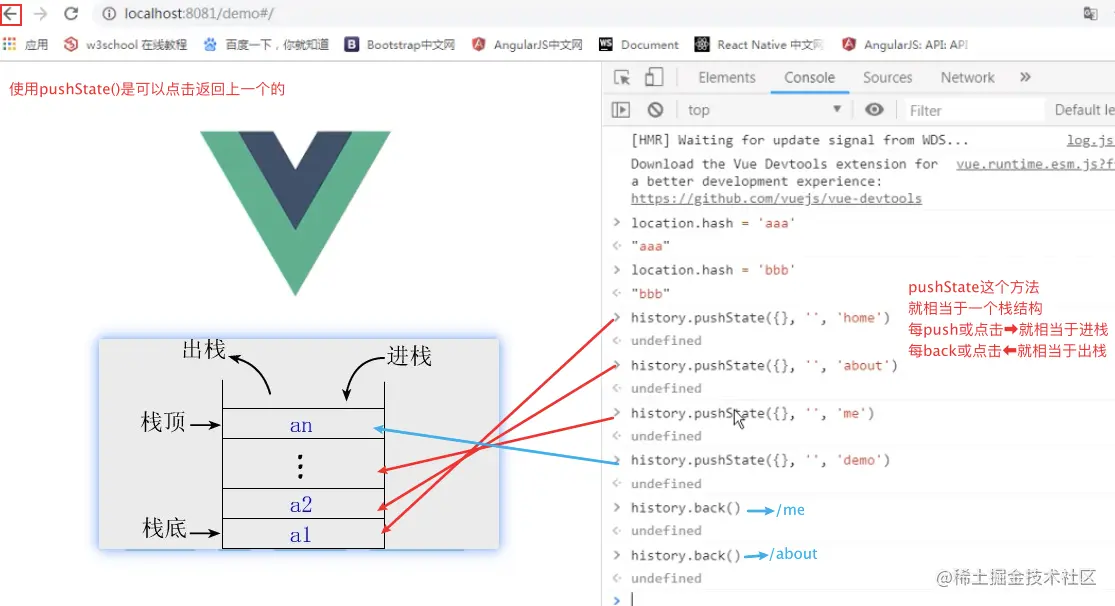Open React Native 中文网 bookmark
Screen dimensions: 1115x606
tap(759, 44)
